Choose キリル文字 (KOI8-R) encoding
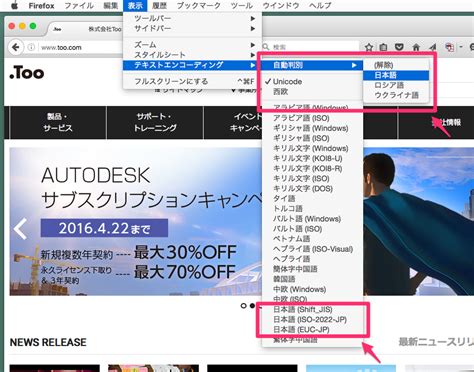This screenshot has height=372, width=474. coord(312,169)
